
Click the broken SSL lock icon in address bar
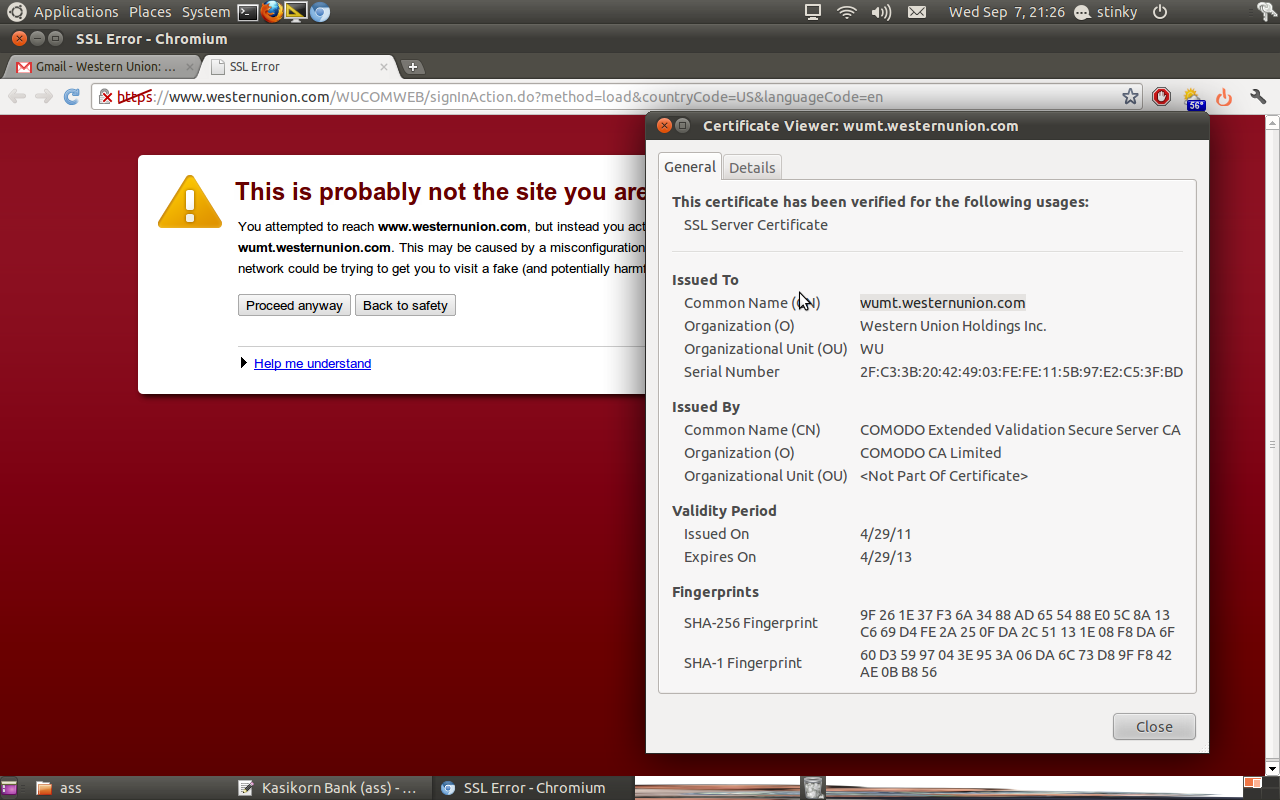[x=106, y=97]
